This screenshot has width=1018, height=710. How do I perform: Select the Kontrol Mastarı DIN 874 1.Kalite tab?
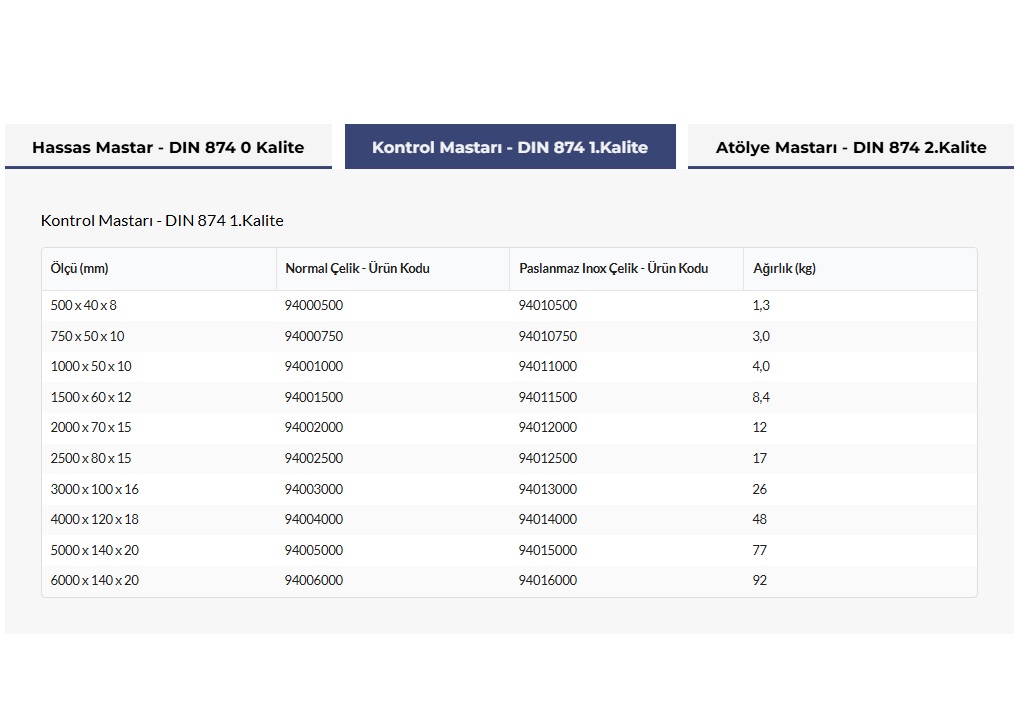point(510,147)
